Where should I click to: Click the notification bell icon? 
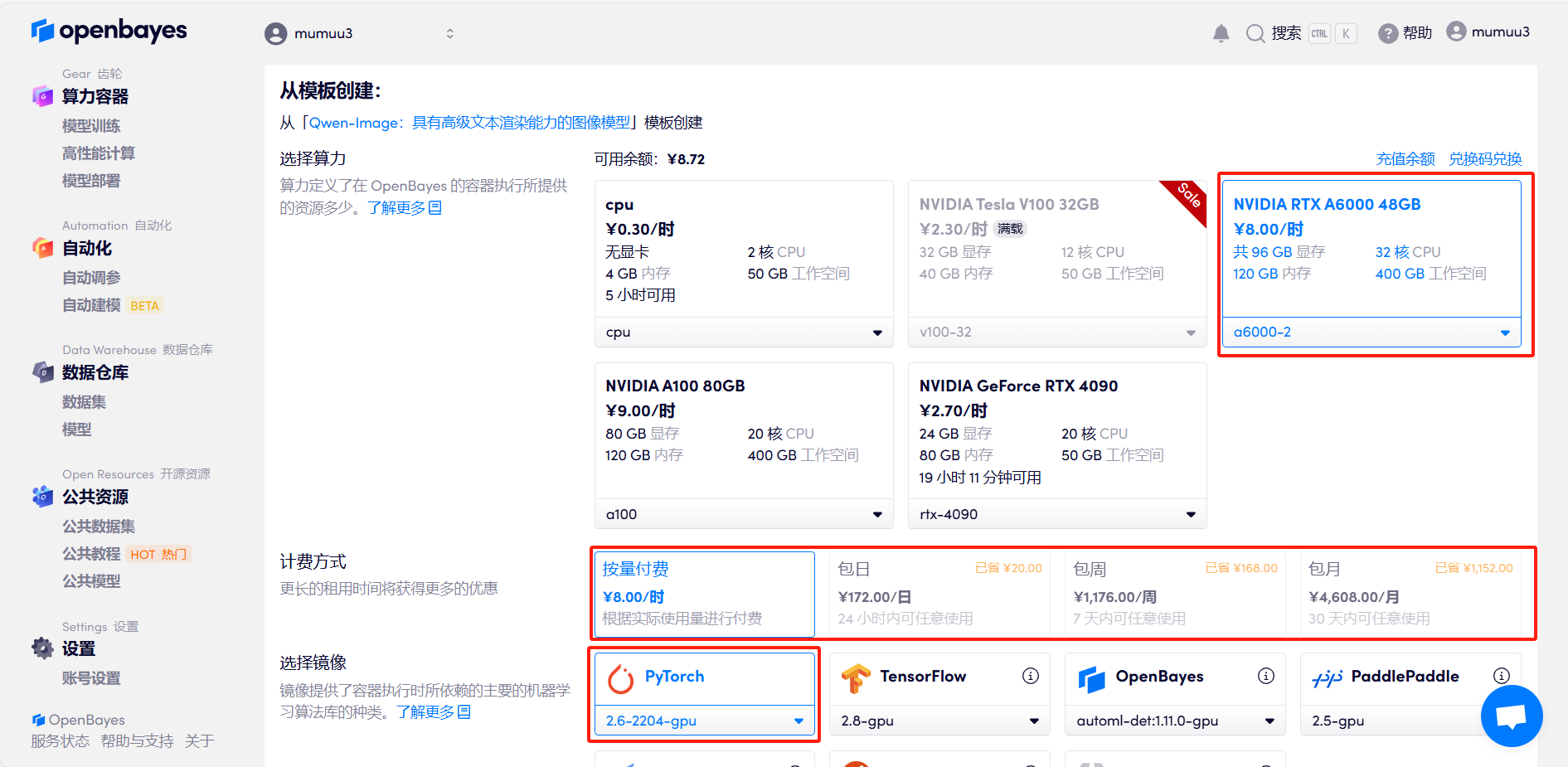pyautogui.click(x=1221, y=33)
